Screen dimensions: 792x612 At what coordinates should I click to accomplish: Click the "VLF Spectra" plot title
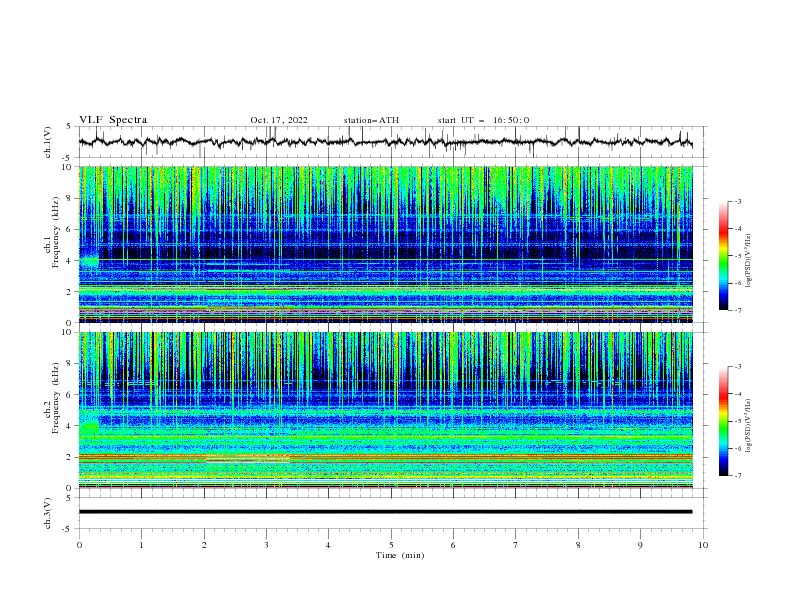(113, 120)
